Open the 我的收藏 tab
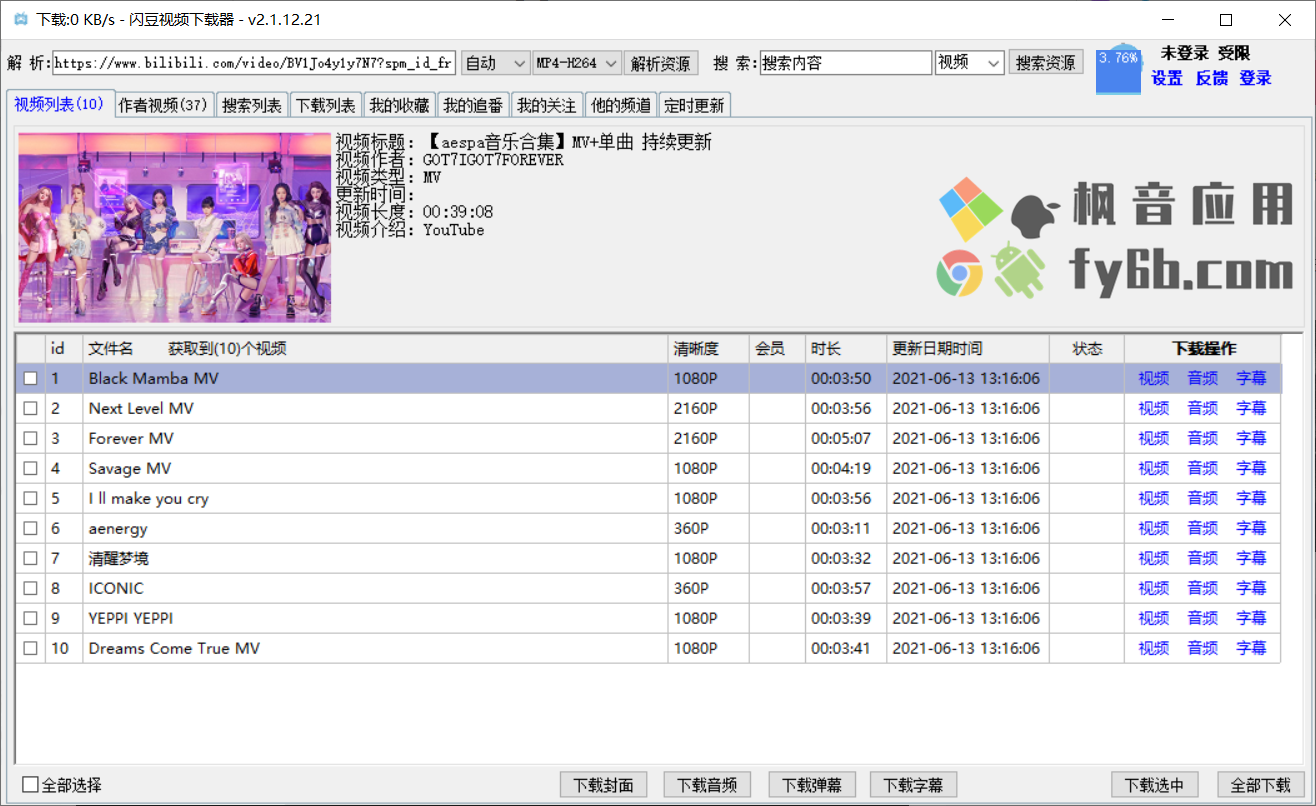This screenshot has height=806, width=1316. [399, 105]
